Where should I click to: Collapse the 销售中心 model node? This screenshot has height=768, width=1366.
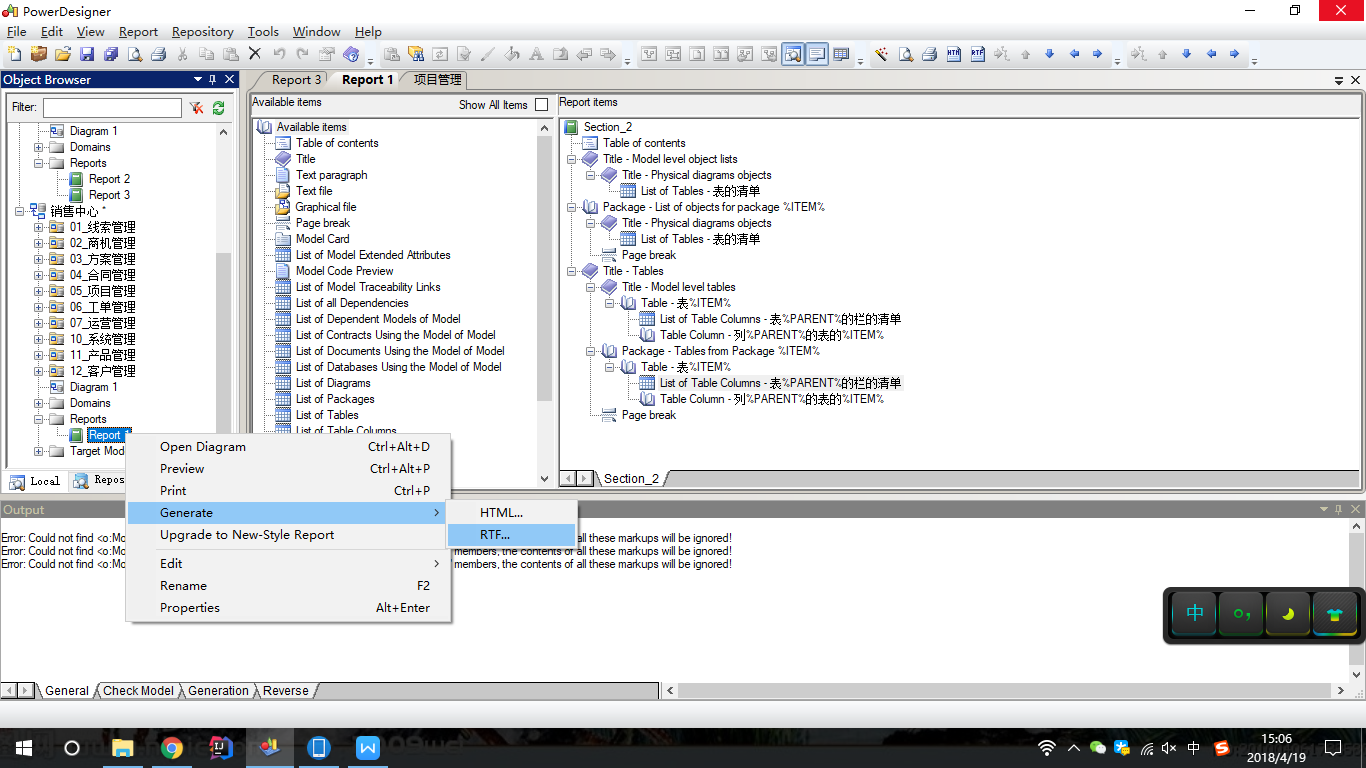[20, 211]
